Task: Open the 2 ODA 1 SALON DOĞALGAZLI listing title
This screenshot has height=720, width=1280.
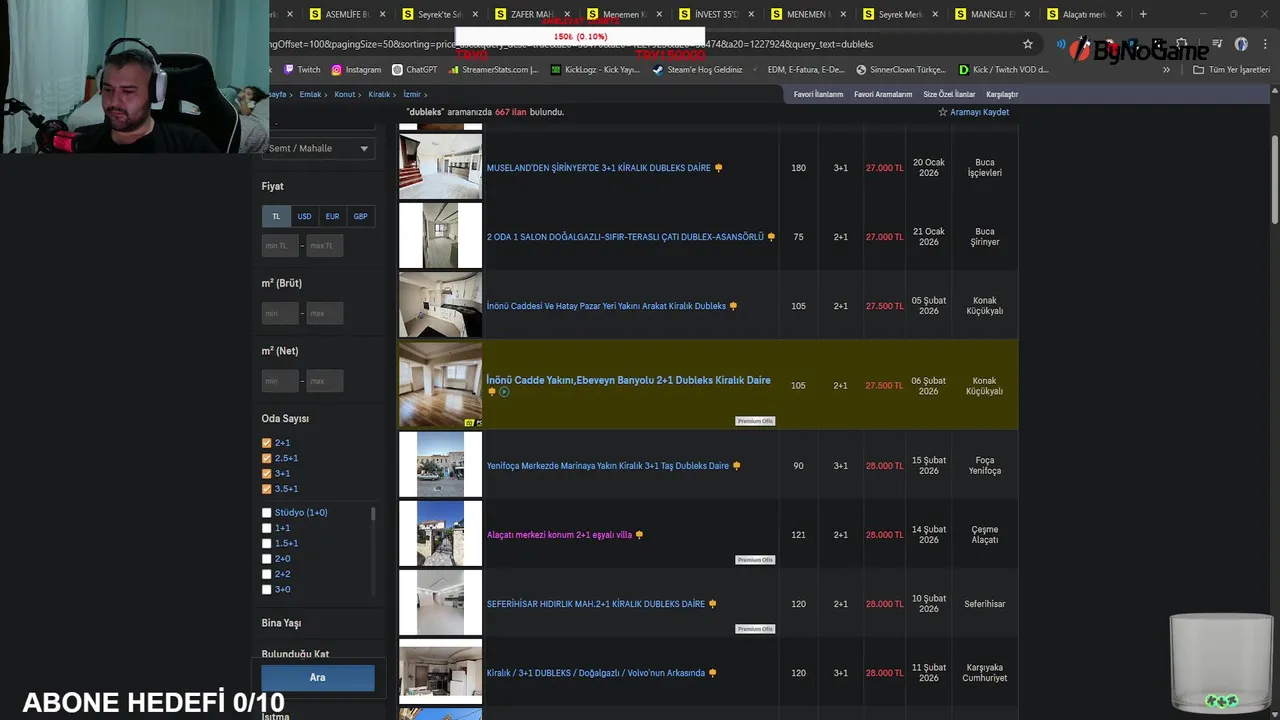Action: tap(625, 237)
